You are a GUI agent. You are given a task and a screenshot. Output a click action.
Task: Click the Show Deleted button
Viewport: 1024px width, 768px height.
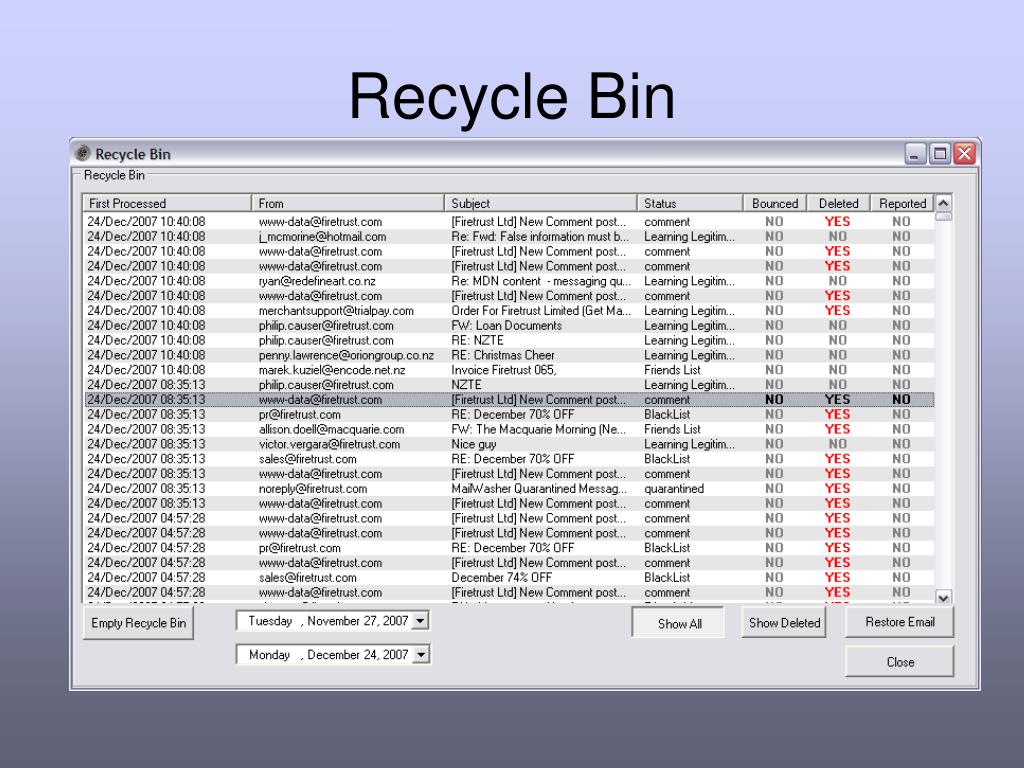(784, 623)
